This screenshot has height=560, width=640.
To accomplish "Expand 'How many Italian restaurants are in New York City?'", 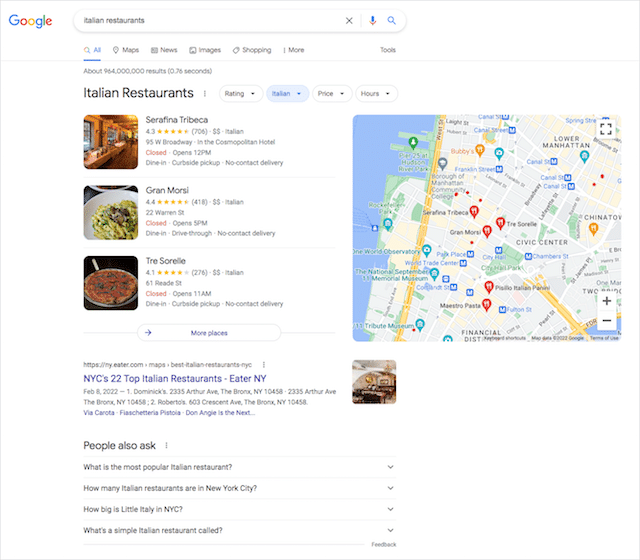I will pyautogui.click(x=239, y=488).
